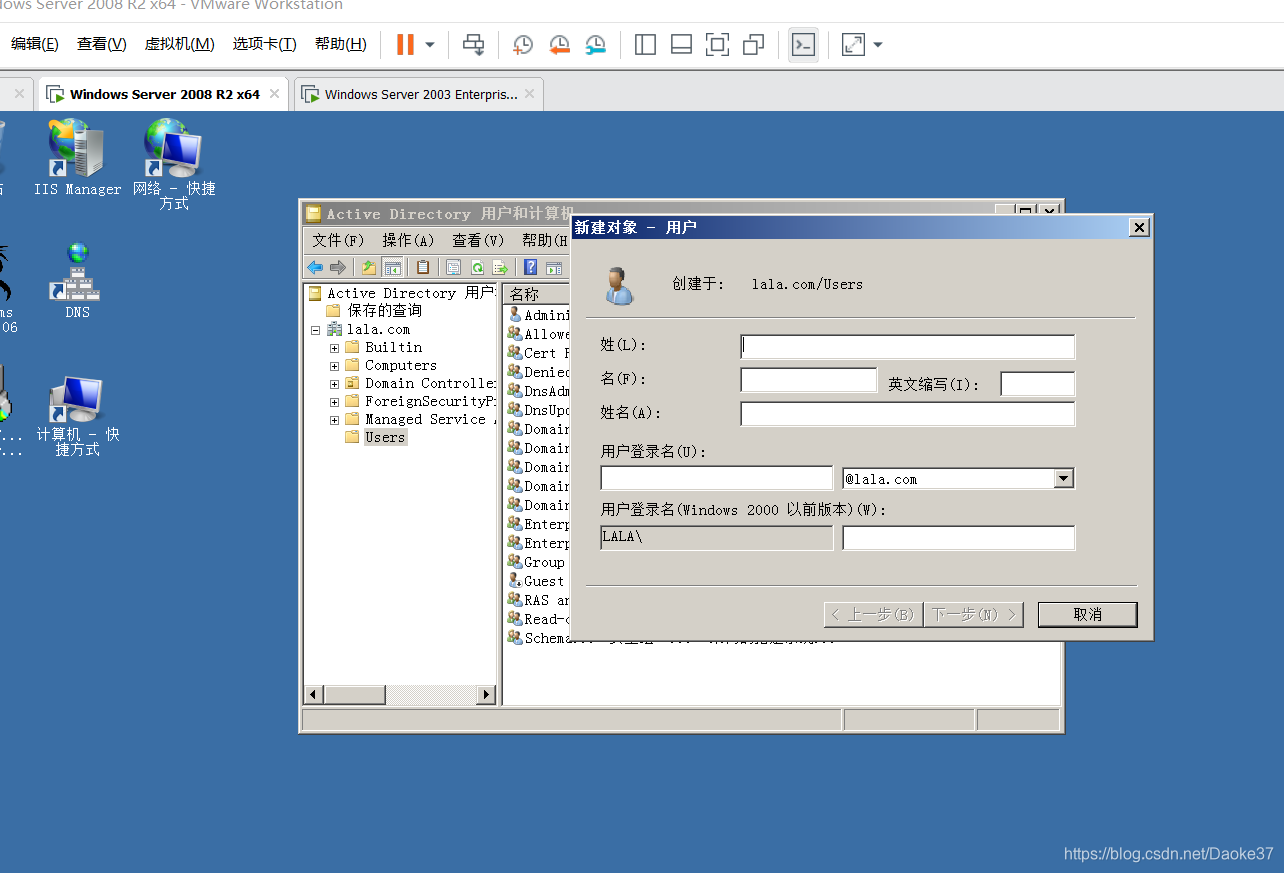Click the green Refresh icon in AD toolbar
This screenshot has width=1284, height=873.
[477, 267]
